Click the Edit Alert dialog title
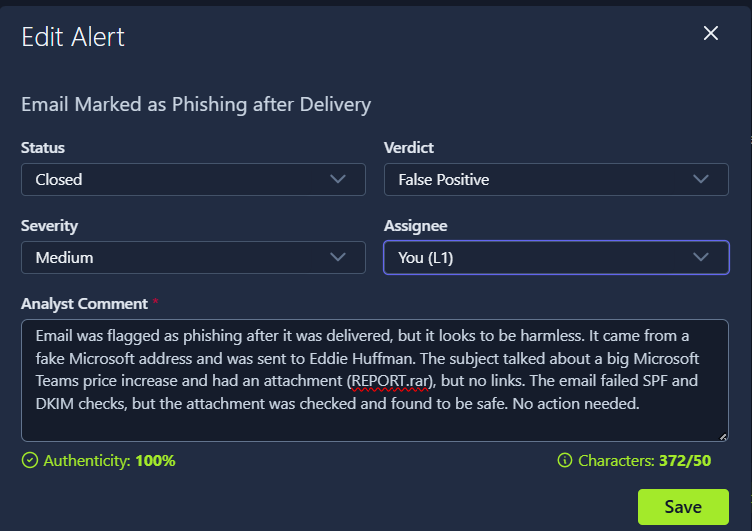The height and width of the screenshot is (531, 752). pos(73,37)
